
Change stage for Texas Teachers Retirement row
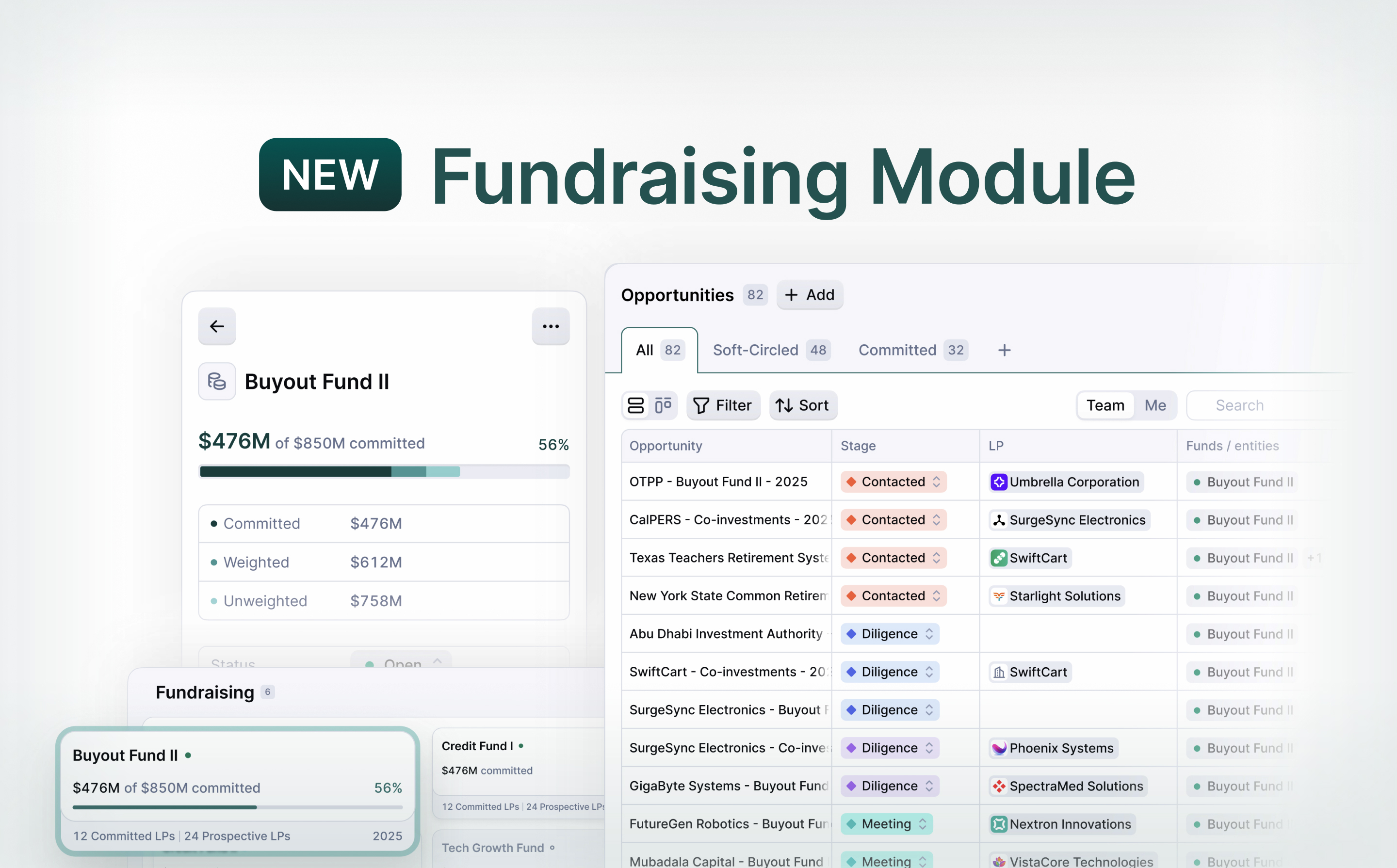coord(893,558)
